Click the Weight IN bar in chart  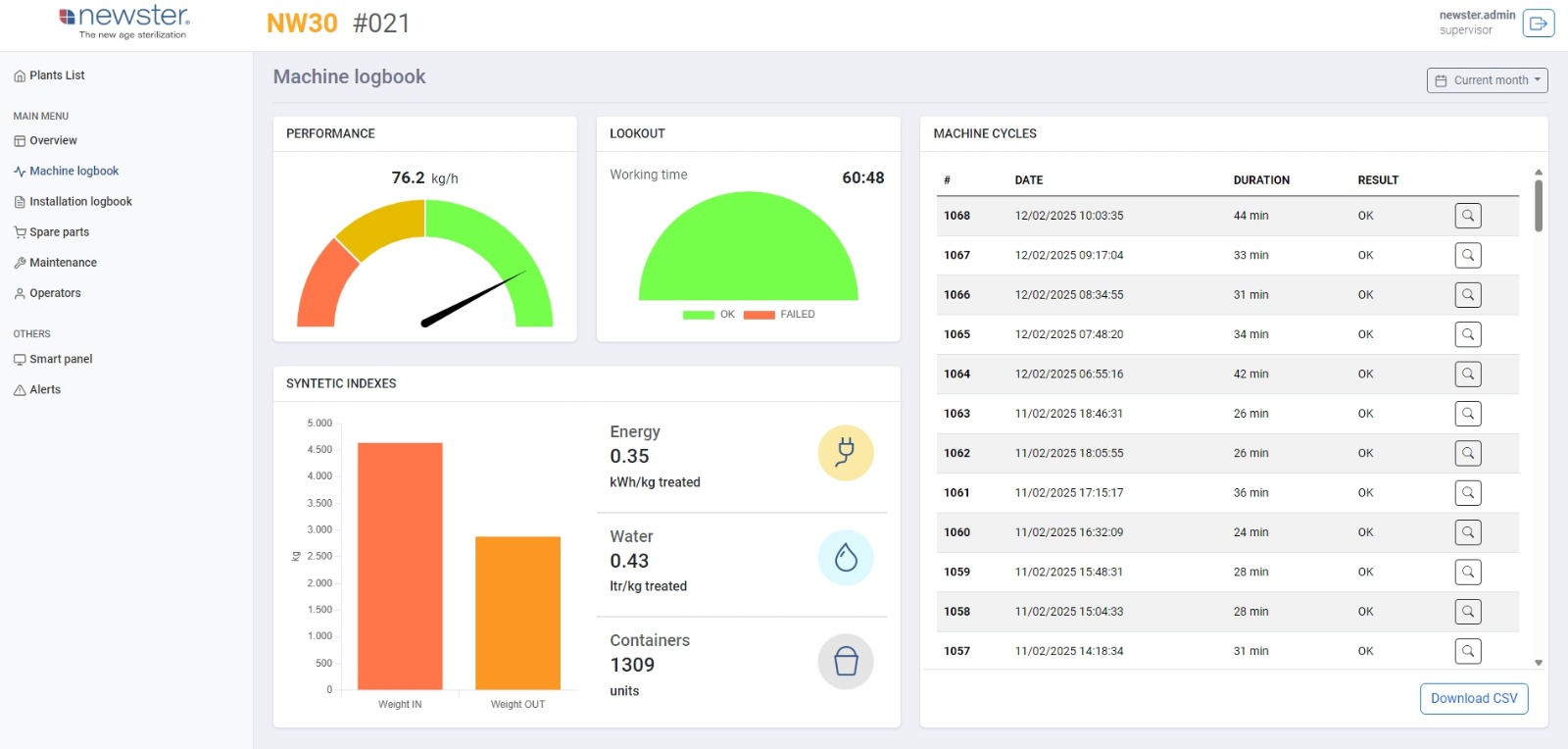click(400, 566)
